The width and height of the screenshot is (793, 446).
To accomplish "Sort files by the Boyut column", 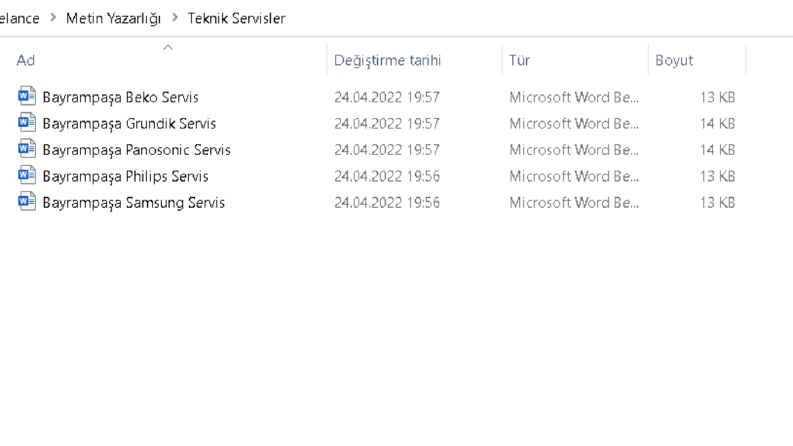I will tap(674, 60).
